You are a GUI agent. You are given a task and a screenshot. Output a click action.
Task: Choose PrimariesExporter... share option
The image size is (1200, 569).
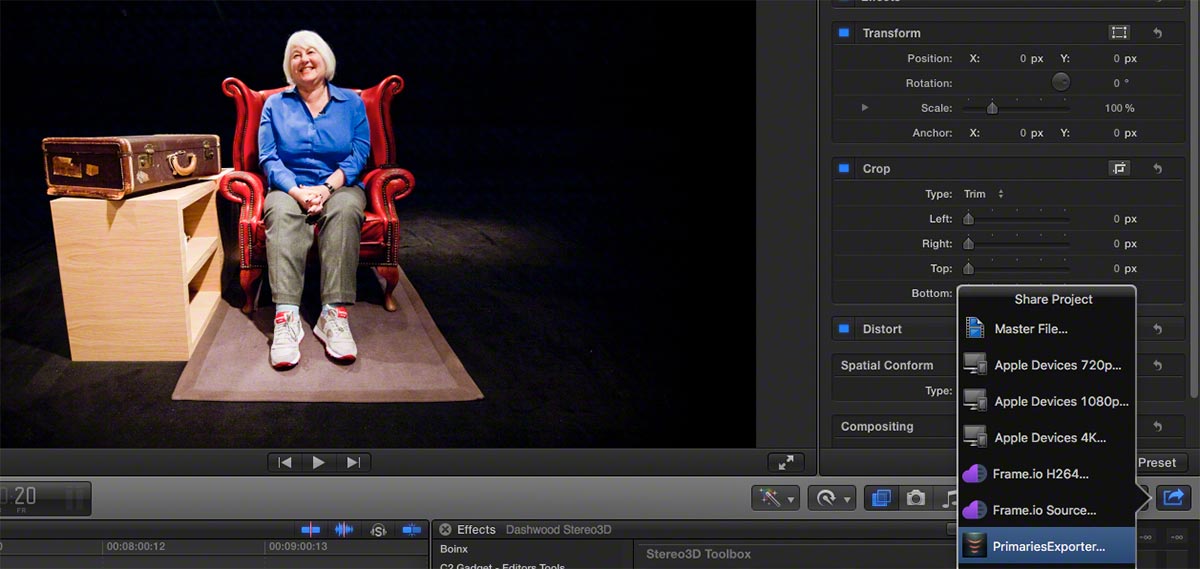1046,546
